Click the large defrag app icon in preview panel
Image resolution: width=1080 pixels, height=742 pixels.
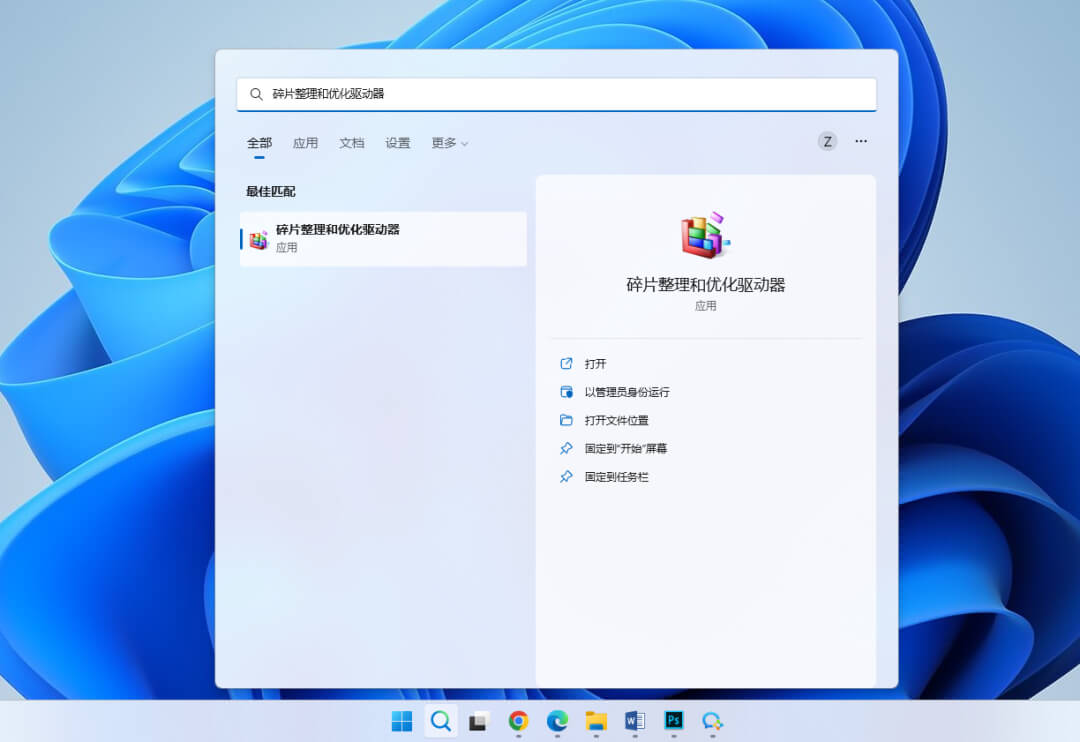707,232
